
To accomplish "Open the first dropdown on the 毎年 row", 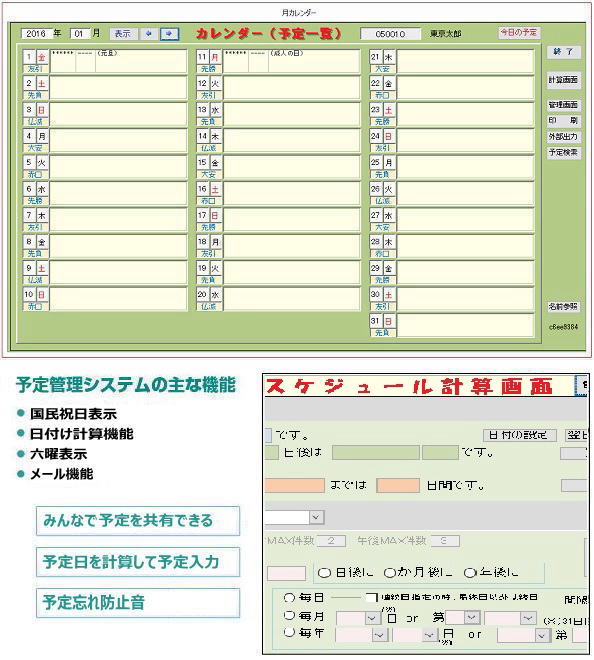I will 379,635.
